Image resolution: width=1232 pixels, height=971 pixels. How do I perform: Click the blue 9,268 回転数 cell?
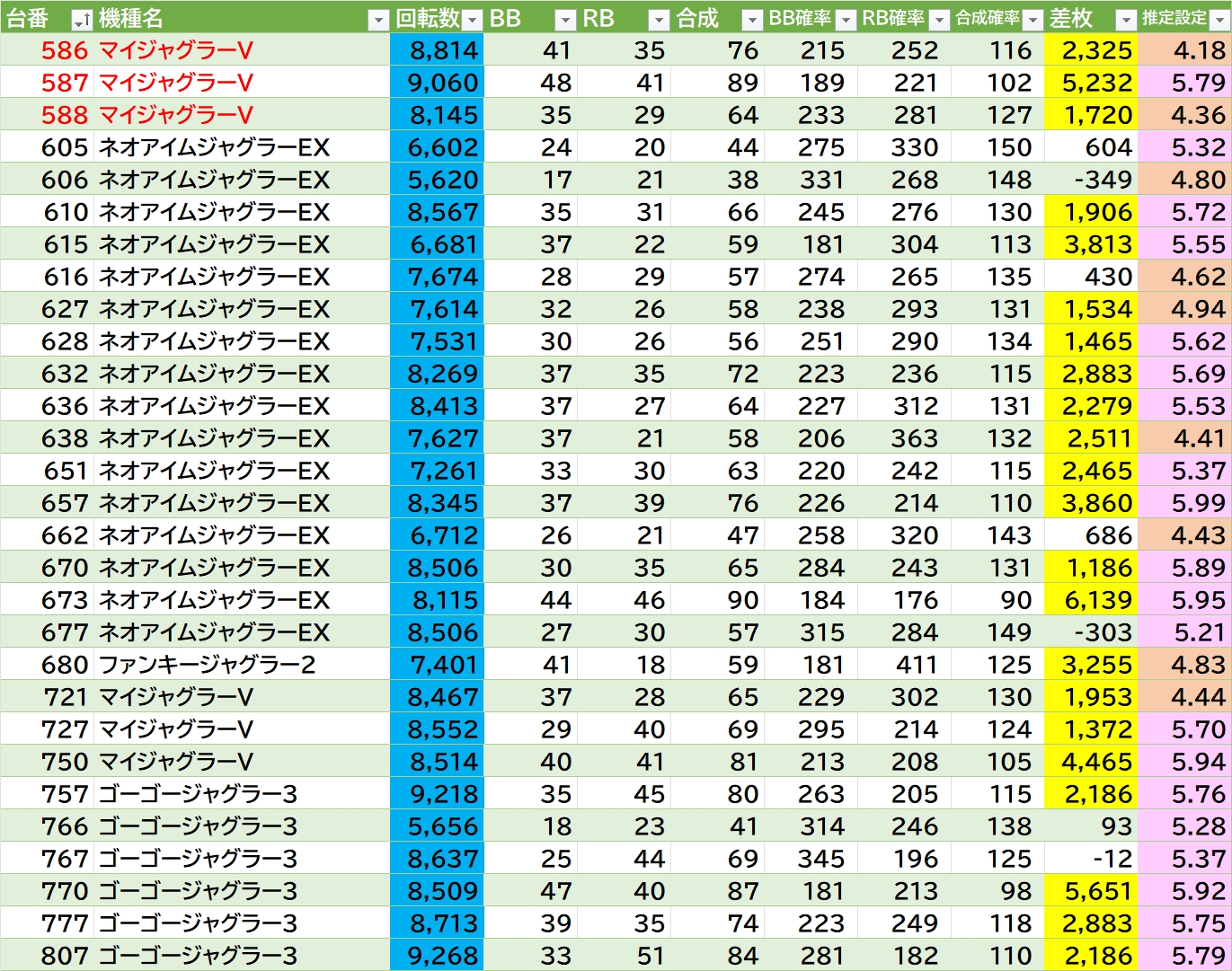[x=442, y=956]
